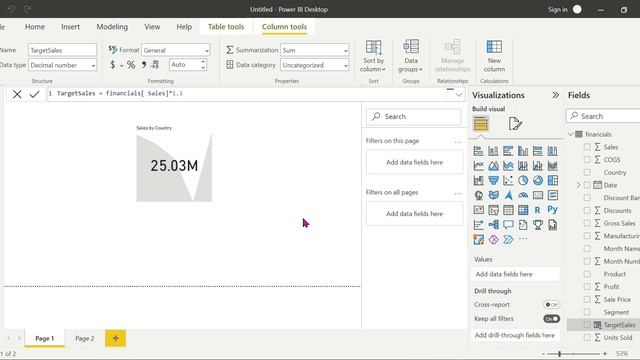The image size is (640, 360).
Task: Cancel the formula with the X
Action: [x=17, y=94]
